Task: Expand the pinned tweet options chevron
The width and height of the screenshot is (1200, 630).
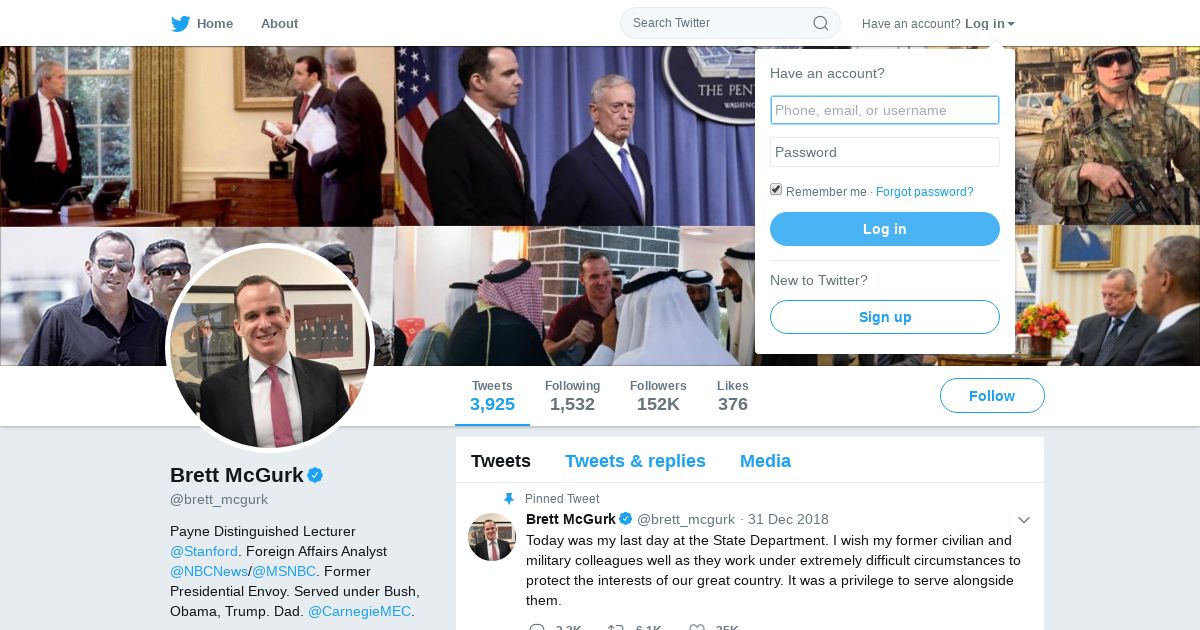Action: coord(1023,520)
